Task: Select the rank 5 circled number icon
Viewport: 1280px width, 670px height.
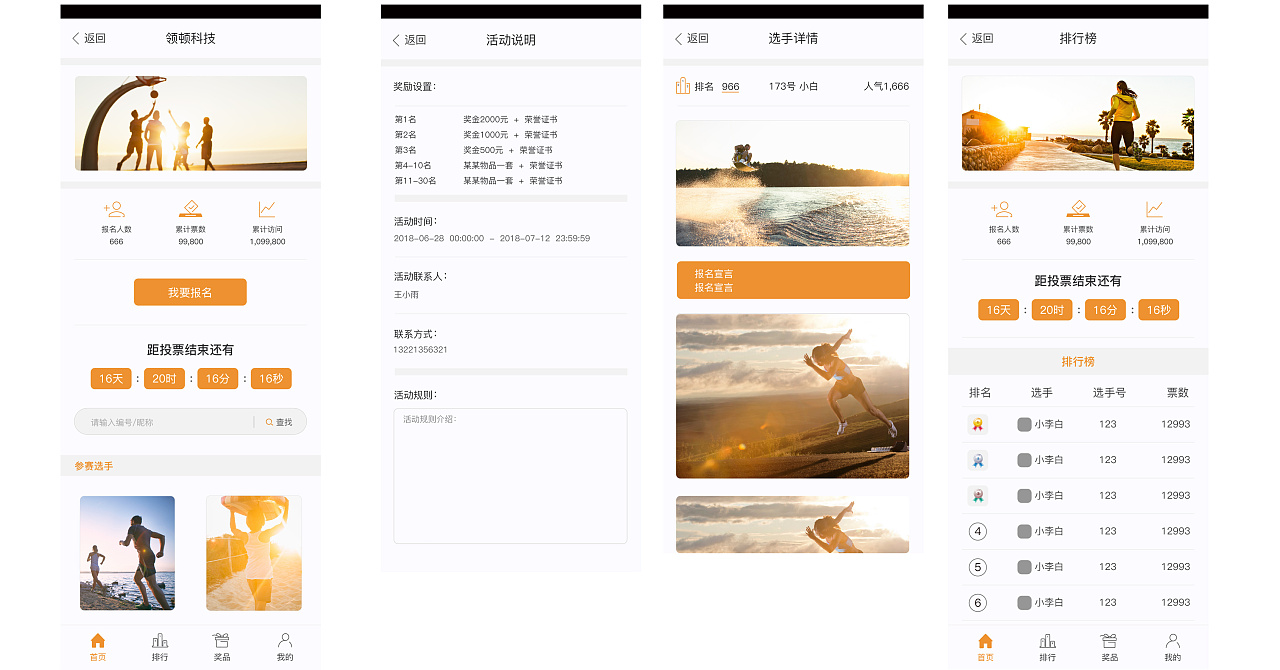Action: click(x=978, y=567)
